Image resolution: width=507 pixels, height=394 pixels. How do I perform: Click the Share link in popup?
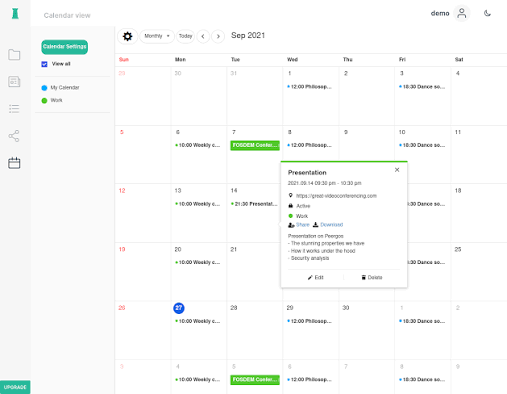(303, 225)
